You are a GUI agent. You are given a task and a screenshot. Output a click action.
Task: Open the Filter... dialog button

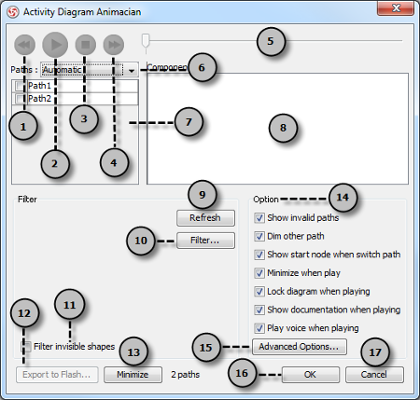point(205,240)
